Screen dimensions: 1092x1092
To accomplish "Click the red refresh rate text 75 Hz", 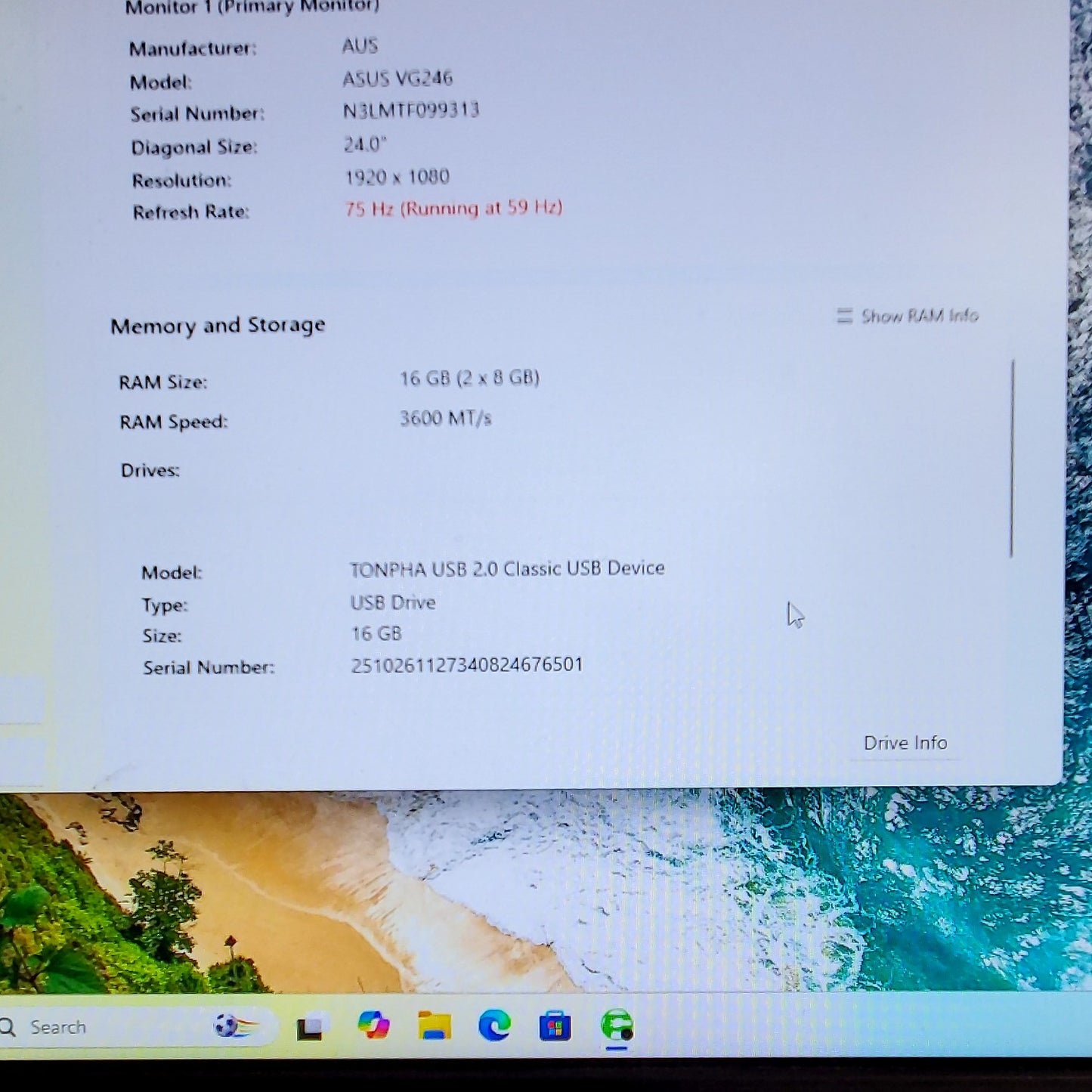I will pyautogui.click(x=453, y=208).
